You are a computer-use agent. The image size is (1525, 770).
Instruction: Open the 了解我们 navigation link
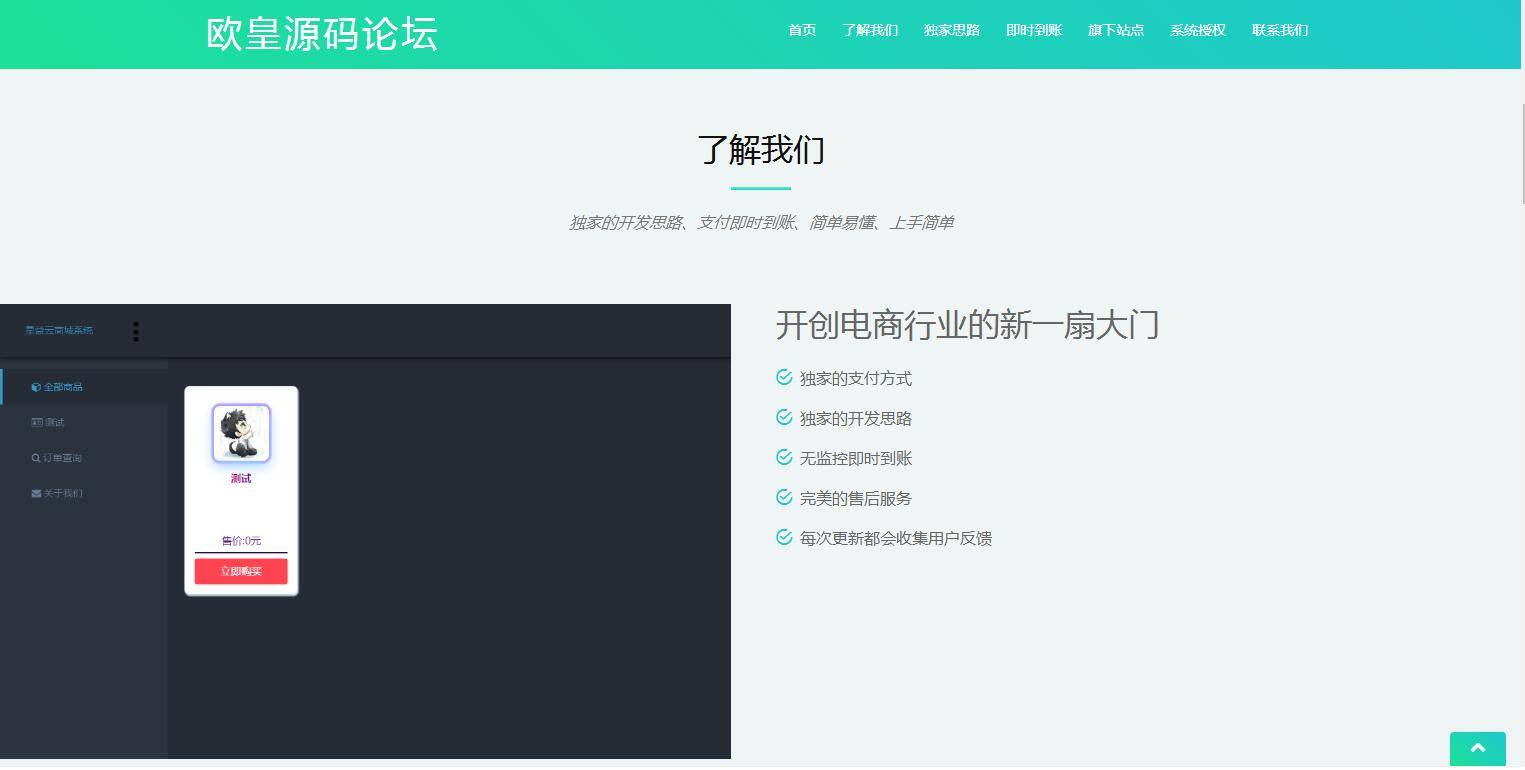point(869,30)
